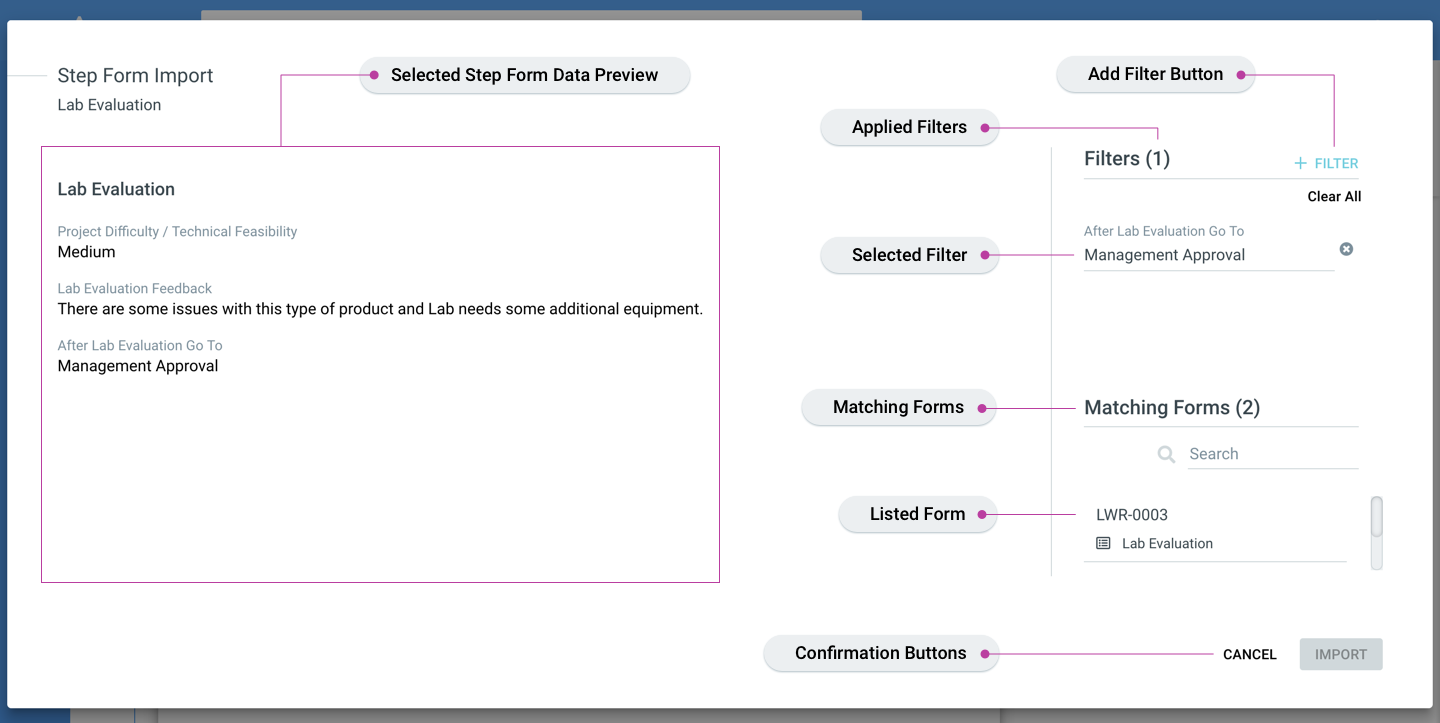The height and width of the screenshot is (723, 1440).
Task: Click the Filters (1) section heading
Action: 1127,158
